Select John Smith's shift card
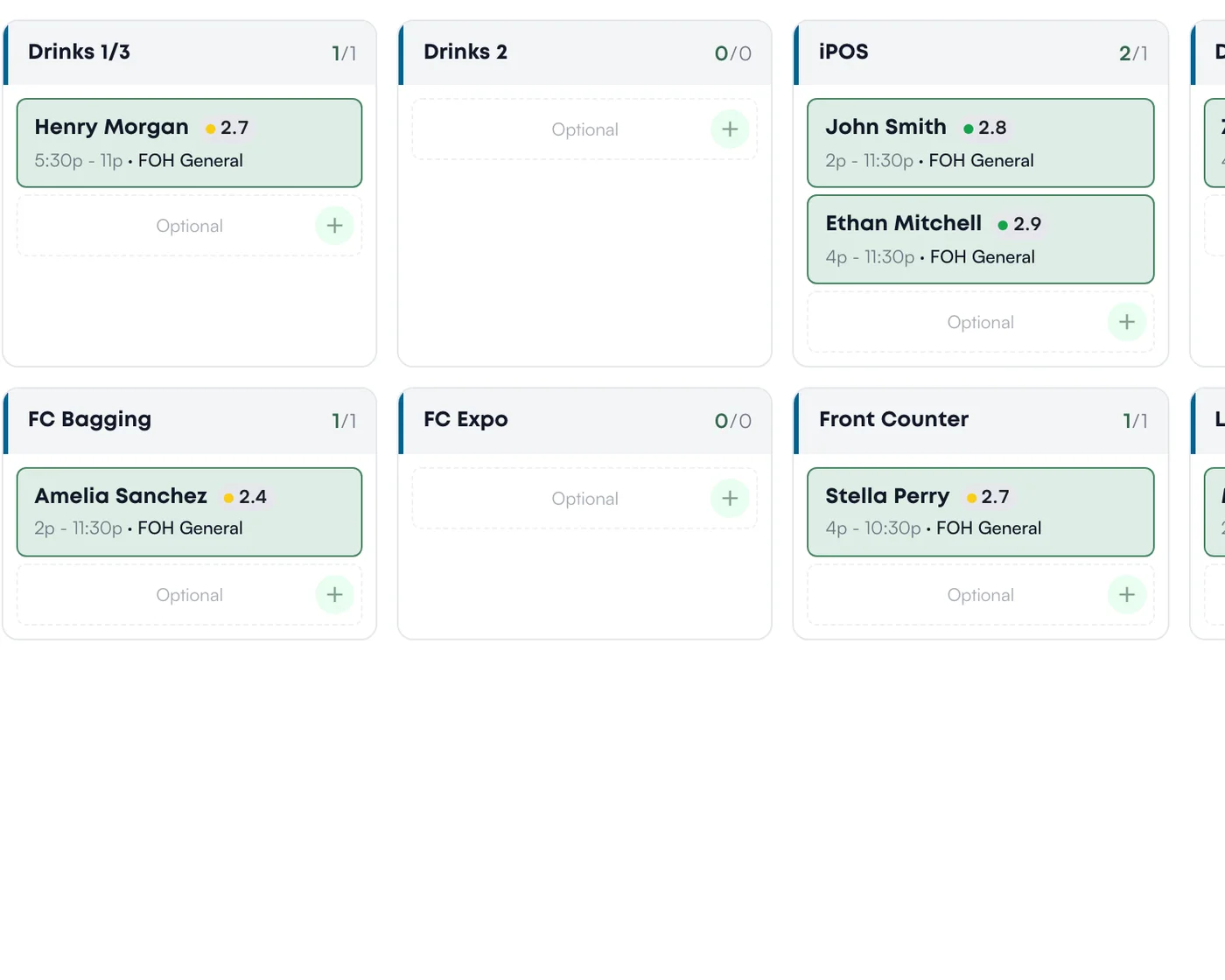 [x=981, y=143]
